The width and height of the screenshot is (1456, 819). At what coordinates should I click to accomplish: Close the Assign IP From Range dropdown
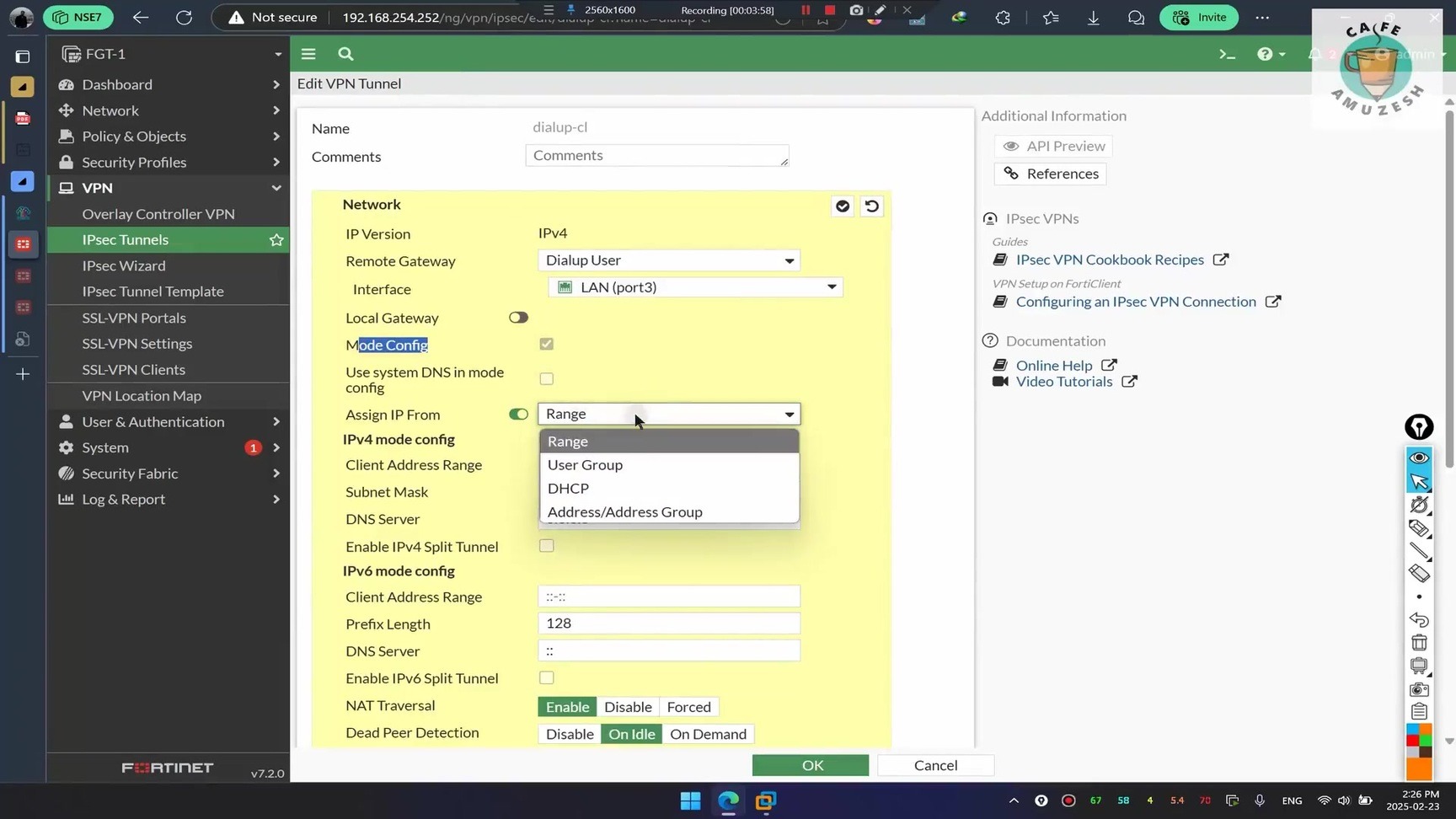[669, 415]
